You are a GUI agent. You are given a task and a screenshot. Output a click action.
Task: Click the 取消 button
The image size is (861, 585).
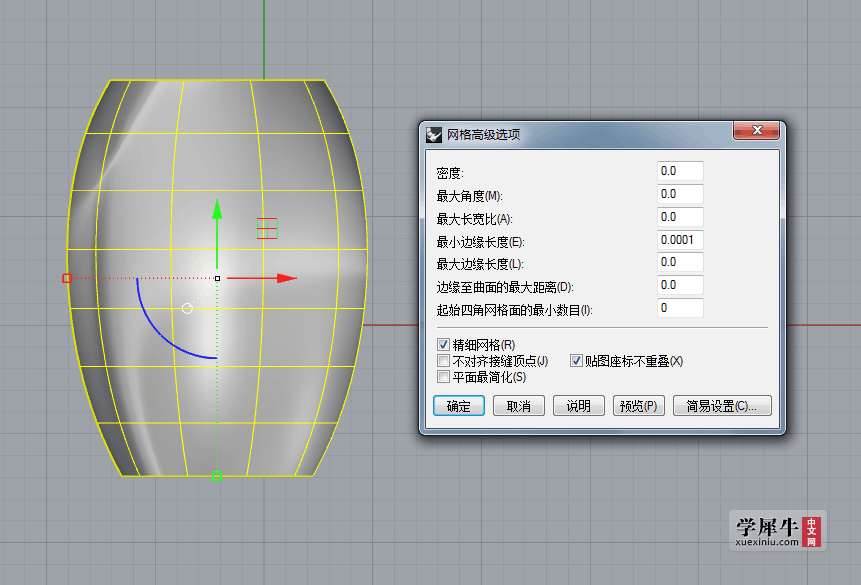click(518, 406)
